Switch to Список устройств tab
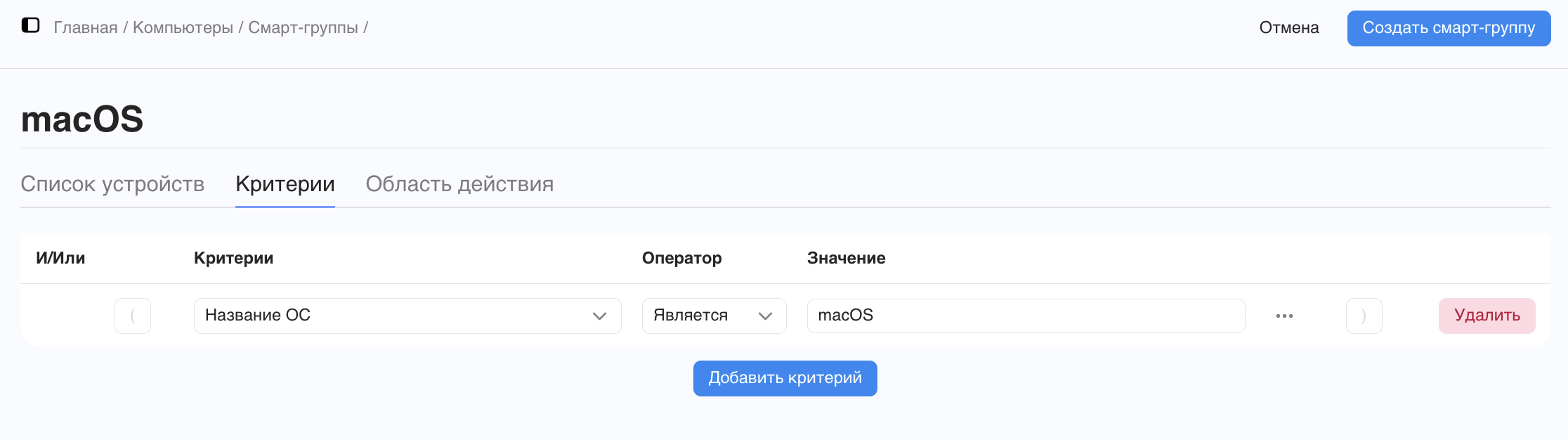This screenshot has height=440, width=1568. tap(112, 184)
